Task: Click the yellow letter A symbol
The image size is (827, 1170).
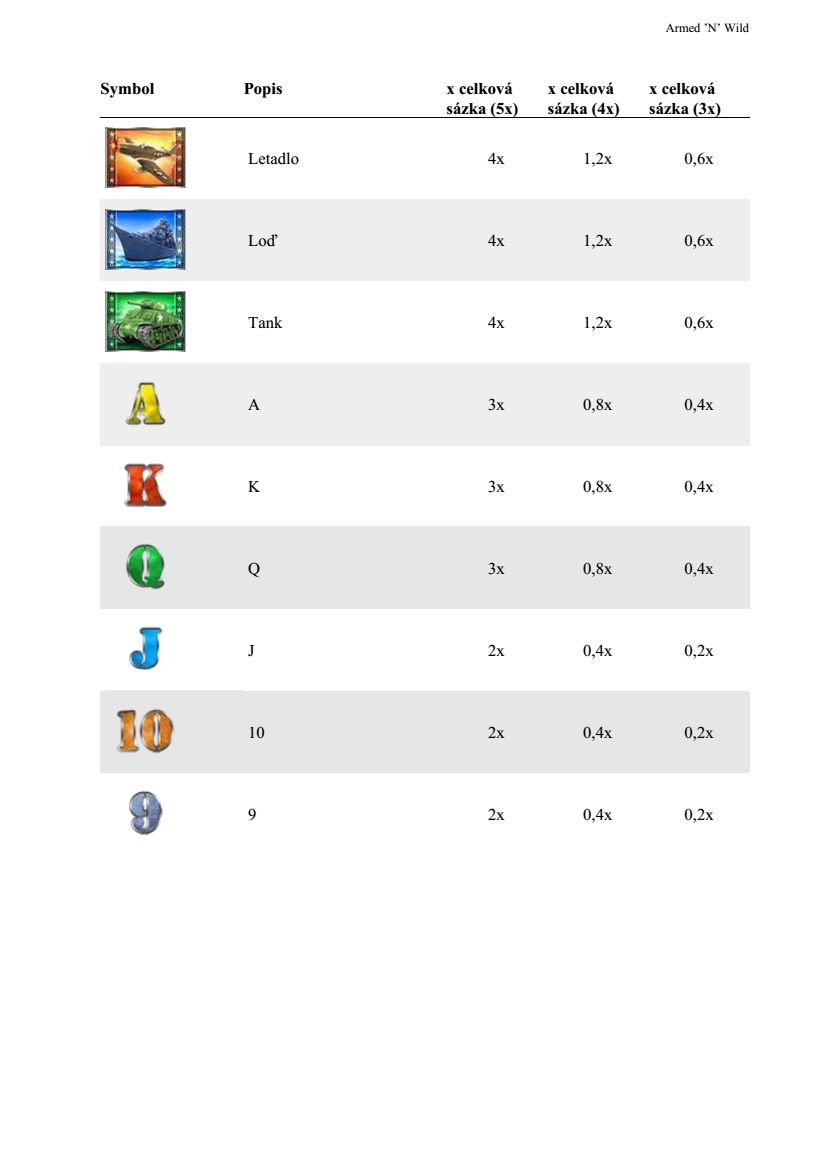Action: 146,405
